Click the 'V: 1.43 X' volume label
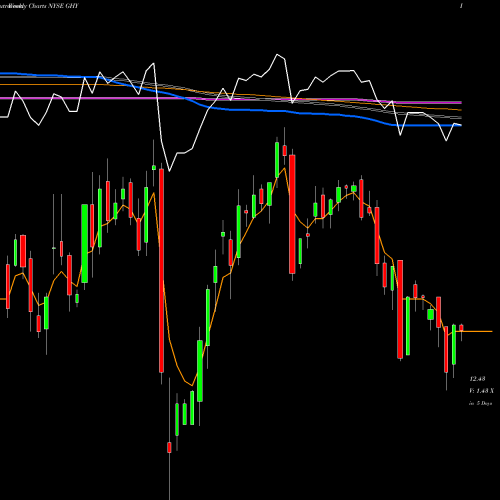 (481, 391)
